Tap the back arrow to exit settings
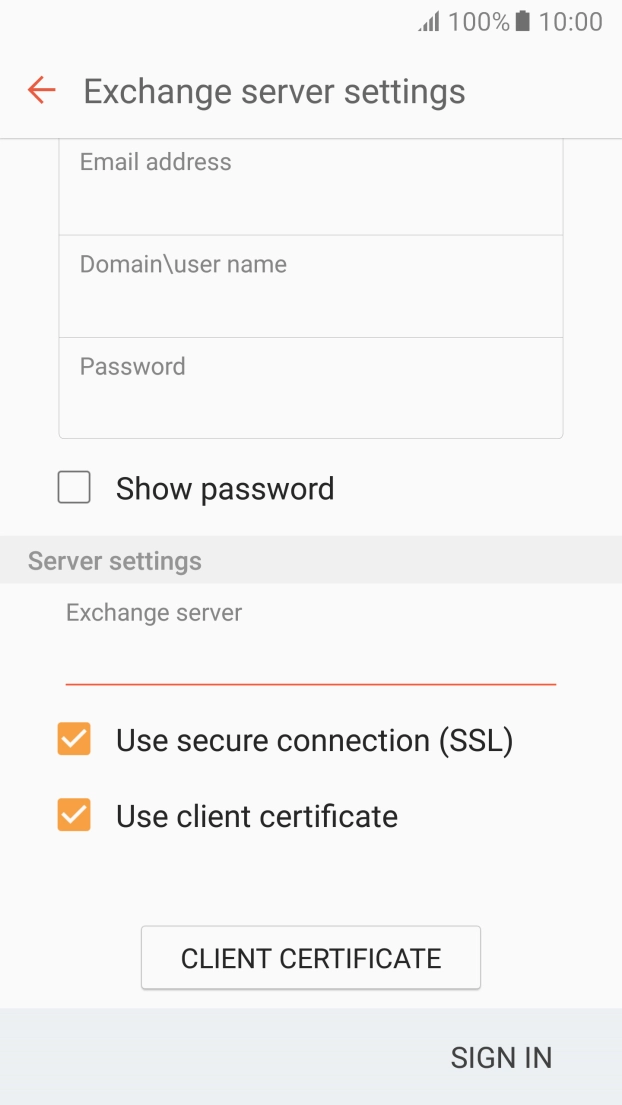Image resolution: width=622 pixels, height=1105 pixels. click(x=39, y=90)
